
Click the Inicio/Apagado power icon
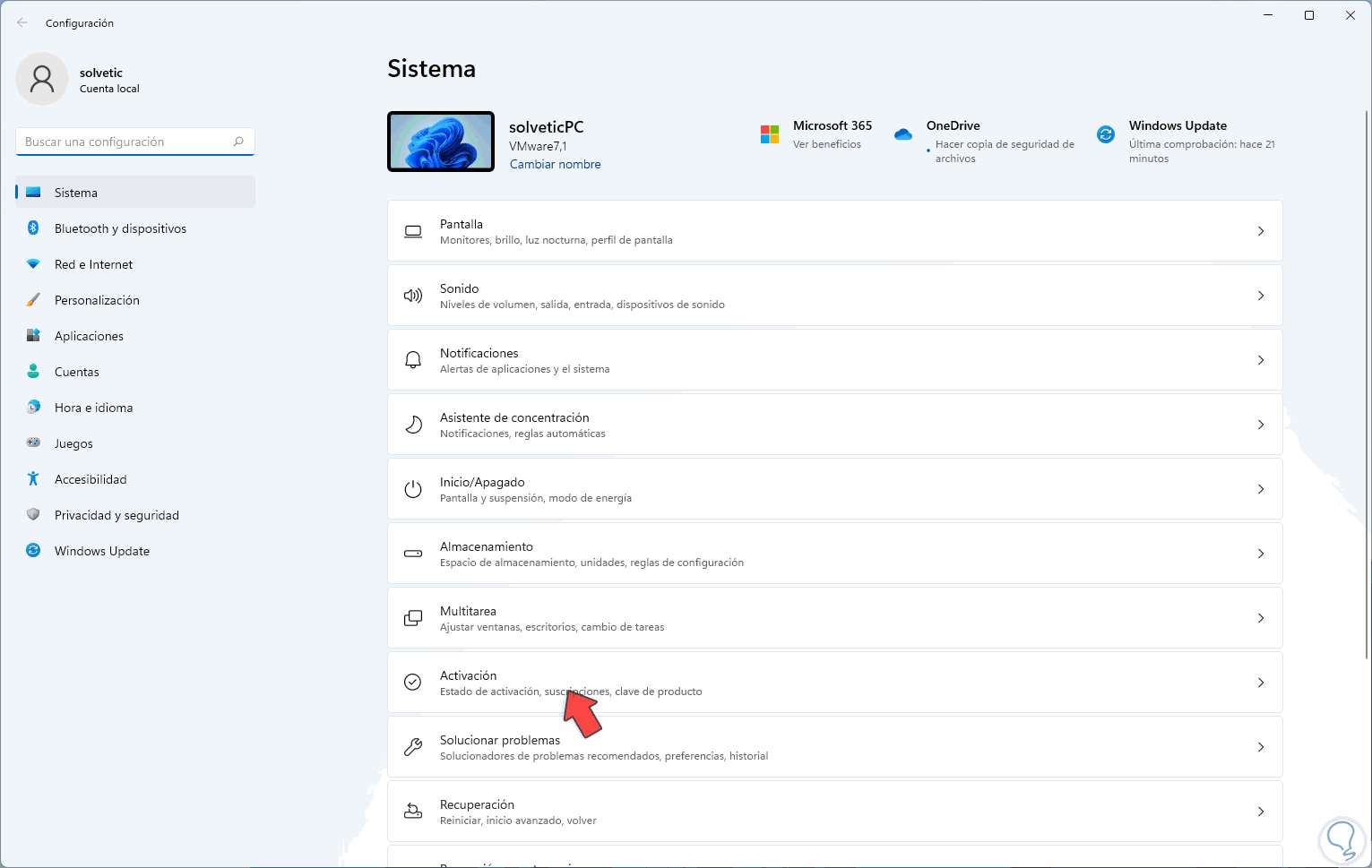pos(413,489)
